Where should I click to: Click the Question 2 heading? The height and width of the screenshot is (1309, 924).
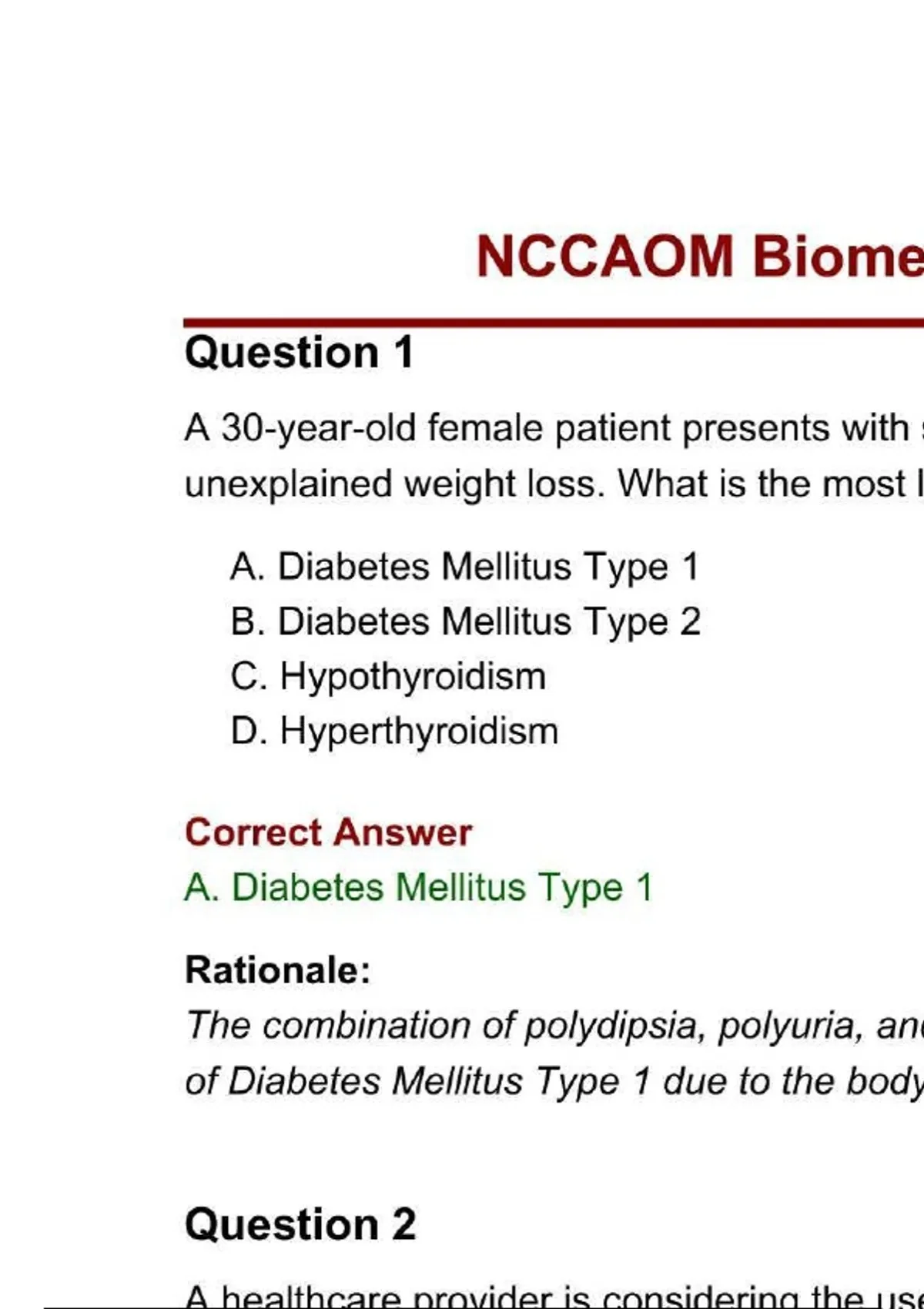point(300,1224)
